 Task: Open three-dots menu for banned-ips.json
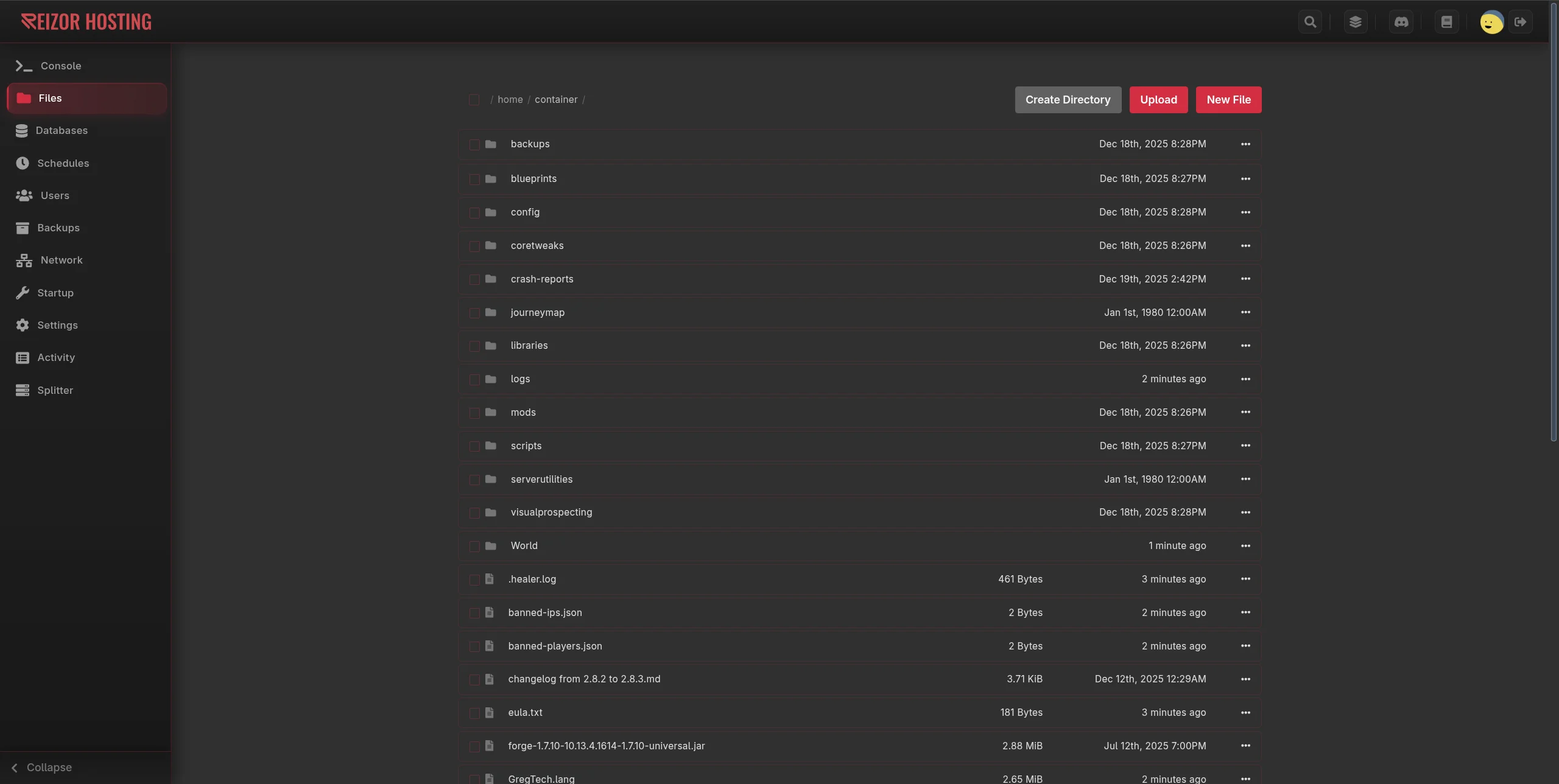point(1245,612)
